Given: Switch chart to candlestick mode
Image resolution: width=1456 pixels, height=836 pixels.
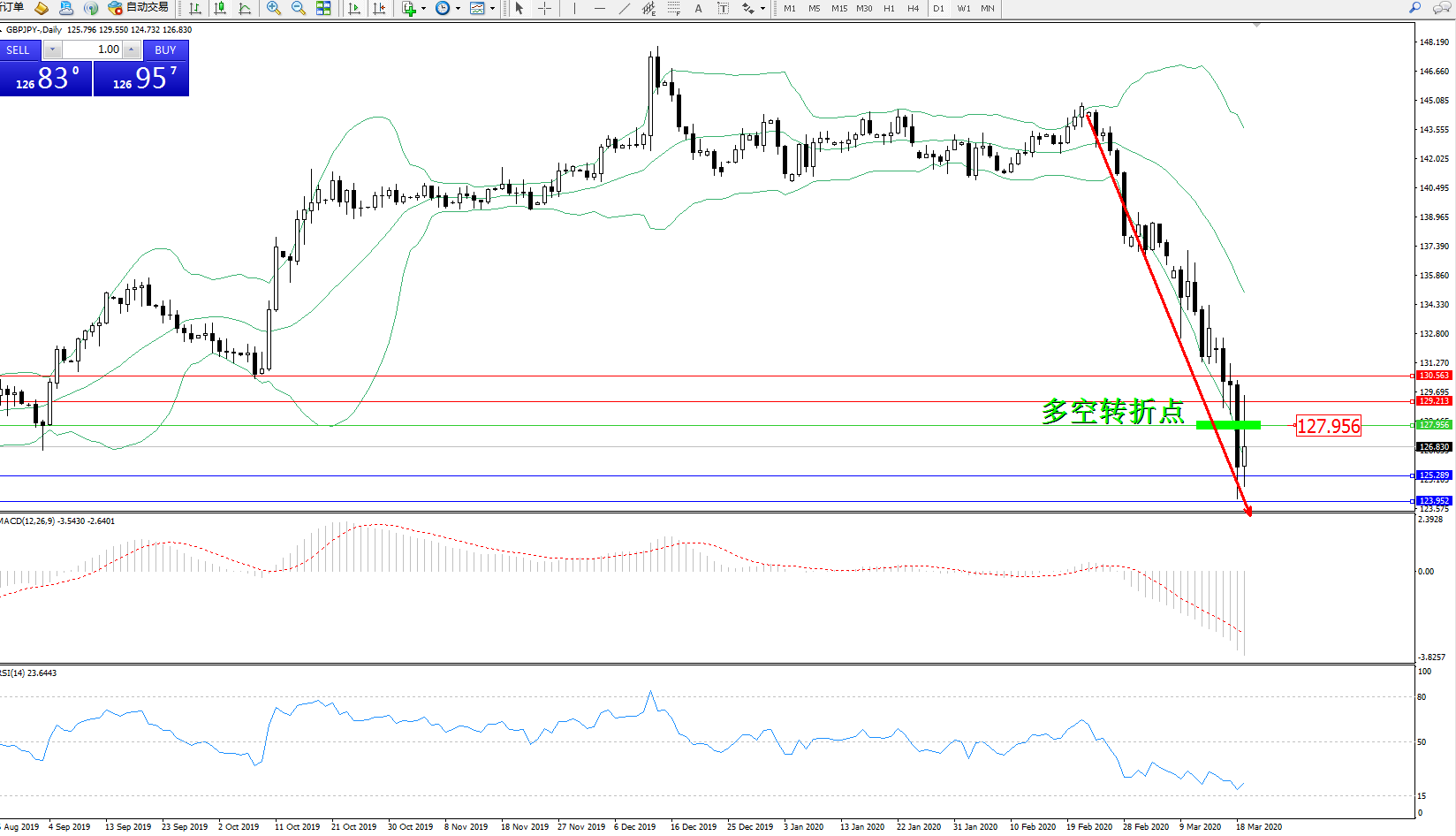Looking at the screenshot, I should coord(220,8).
